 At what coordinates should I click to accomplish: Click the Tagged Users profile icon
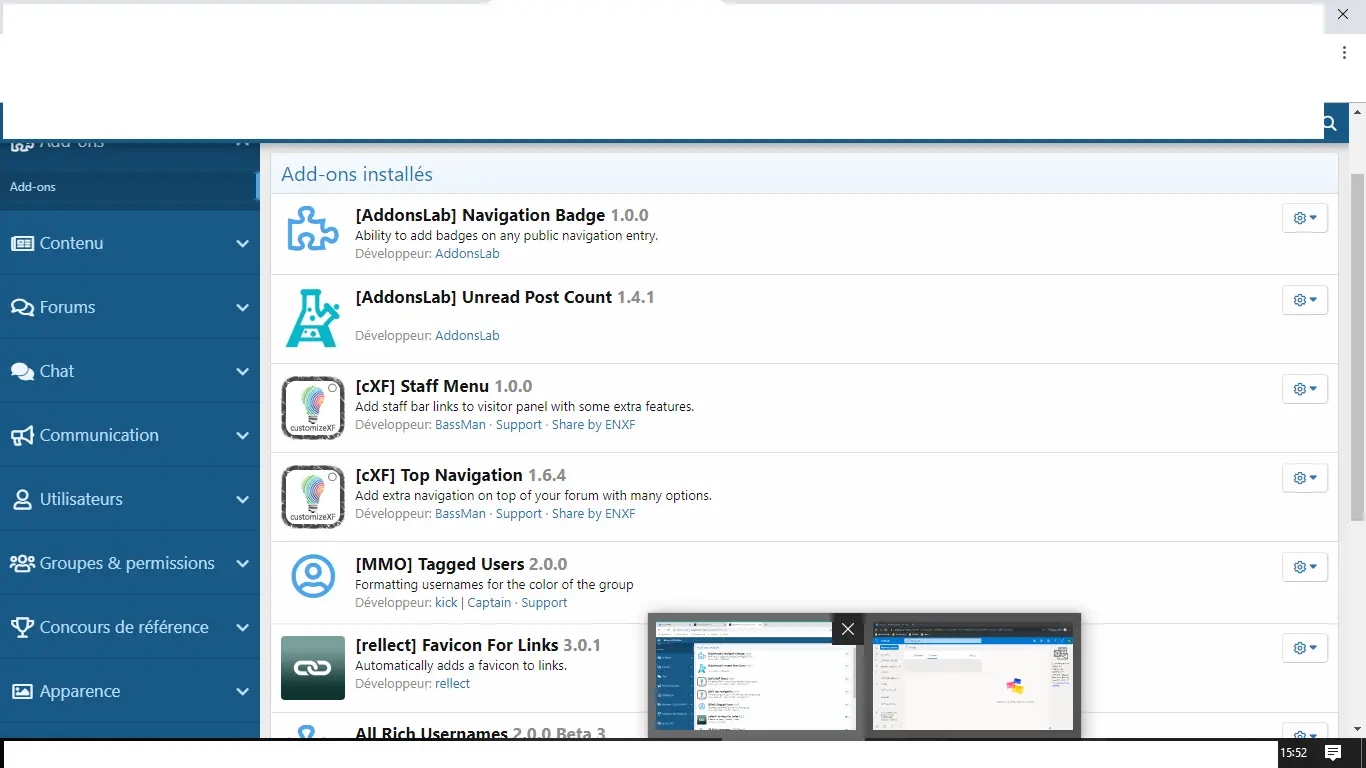click(313, 576)
